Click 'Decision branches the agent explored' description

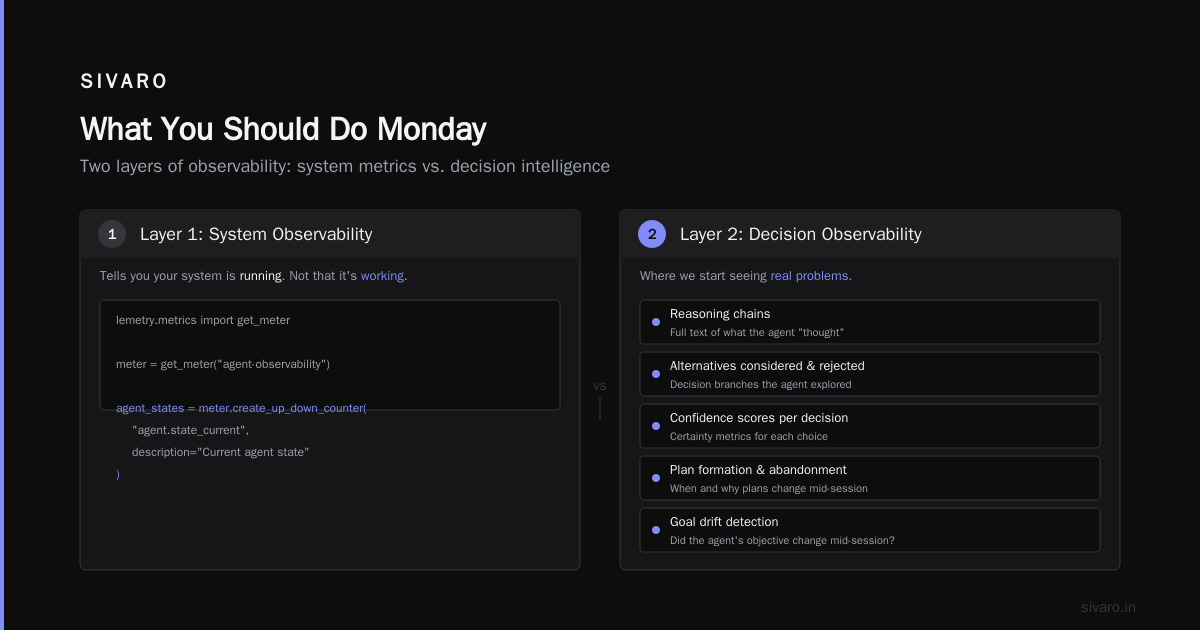[761, 384]
